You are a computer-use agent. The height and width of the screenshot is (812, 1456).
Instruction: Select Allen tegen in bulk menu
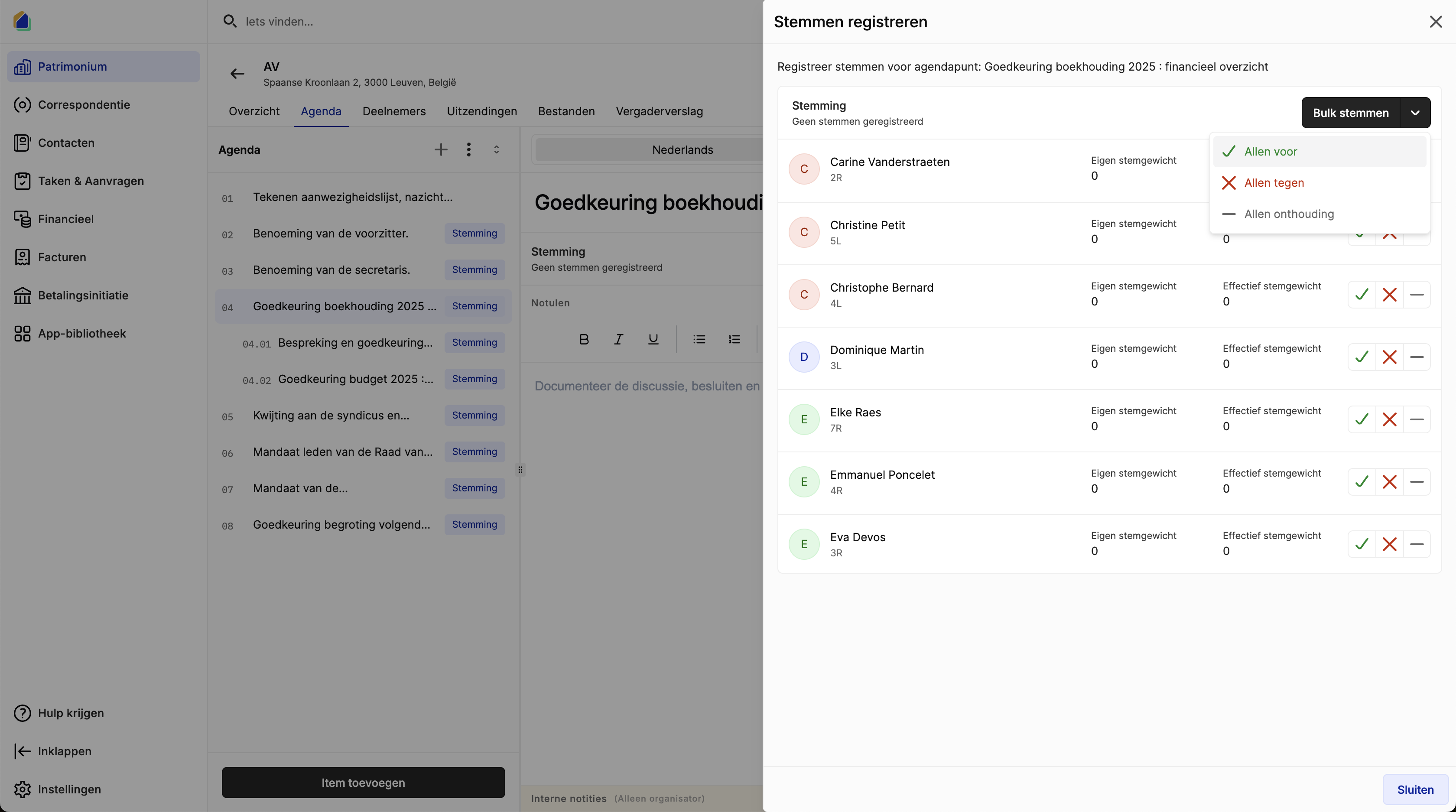click(1319, 182)
